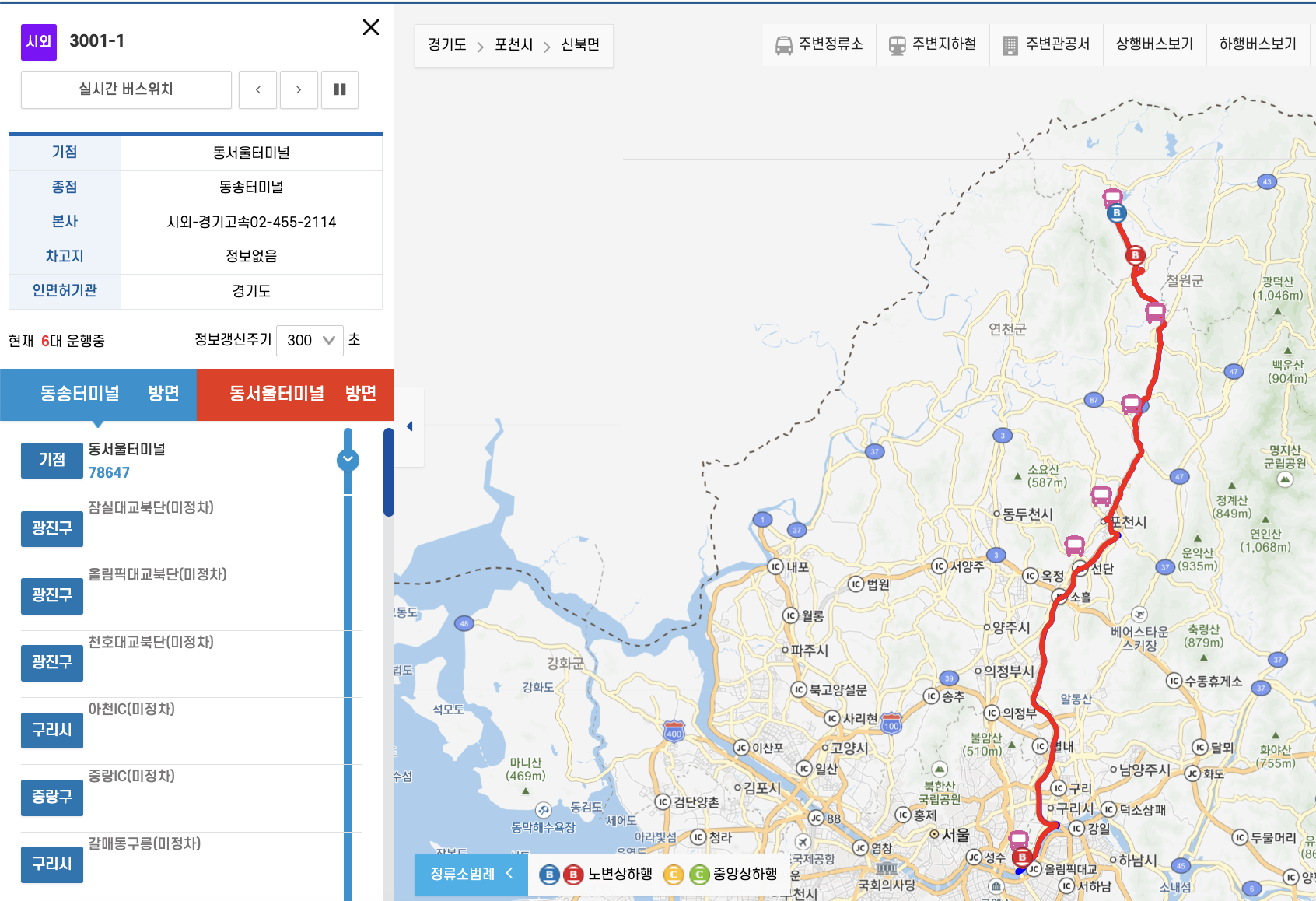Viewport: 1316px width, 901px height.
Task: Open the 300 seconds refresh interval dropdown
Action: [x=310, y=340]
